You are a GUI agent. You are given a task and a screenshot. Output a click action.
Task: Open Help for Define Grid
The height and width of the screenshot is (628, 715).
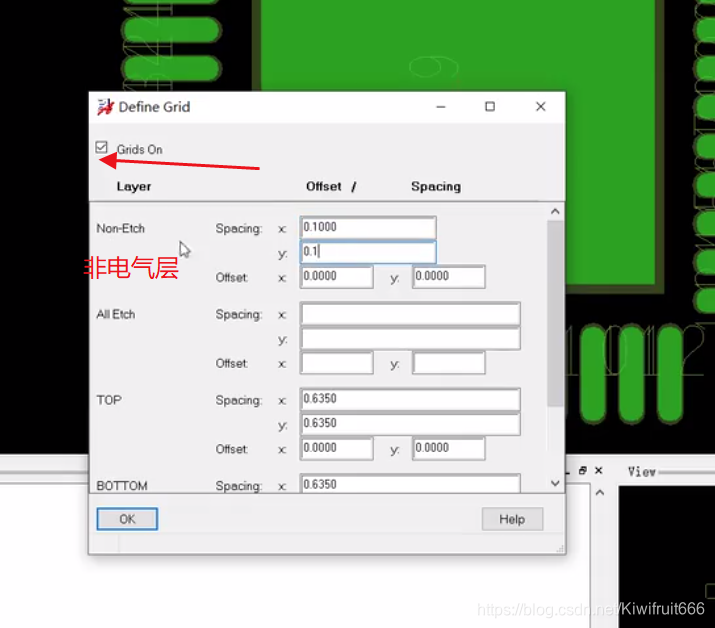click(512, 519)
